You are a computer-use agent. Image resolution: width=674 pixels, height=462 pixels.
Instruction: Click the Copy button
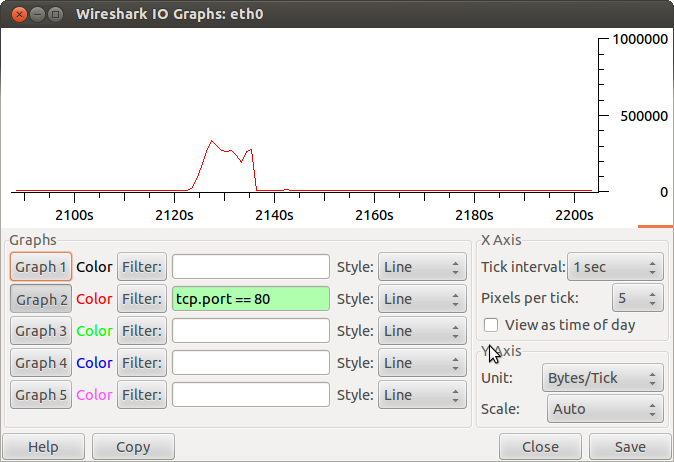pyautogui.click(x=133, y=447)
